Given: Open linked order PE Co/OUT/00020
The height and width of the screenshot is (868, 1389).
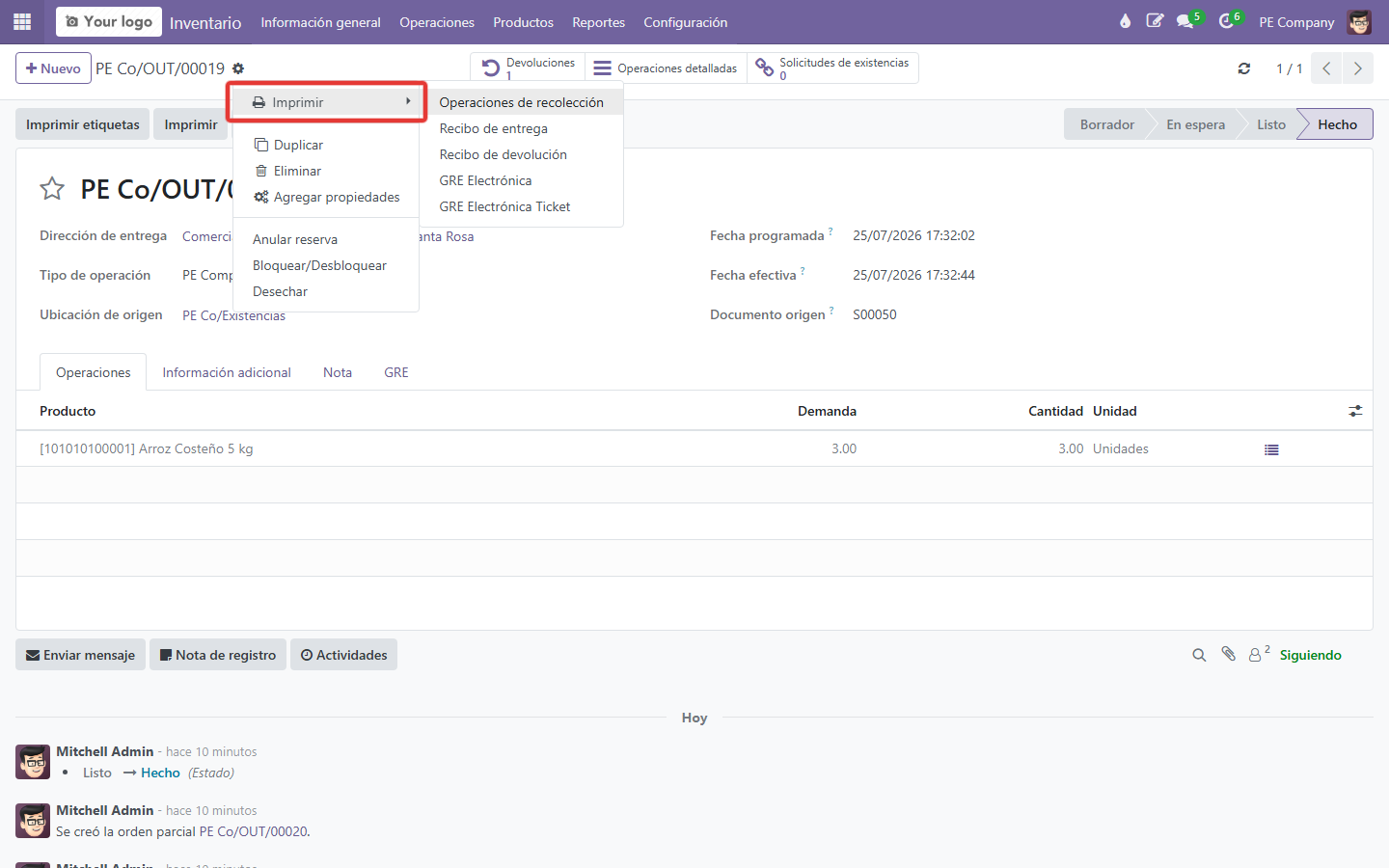Looking at the screenshot, I should (x=254, y=831).
